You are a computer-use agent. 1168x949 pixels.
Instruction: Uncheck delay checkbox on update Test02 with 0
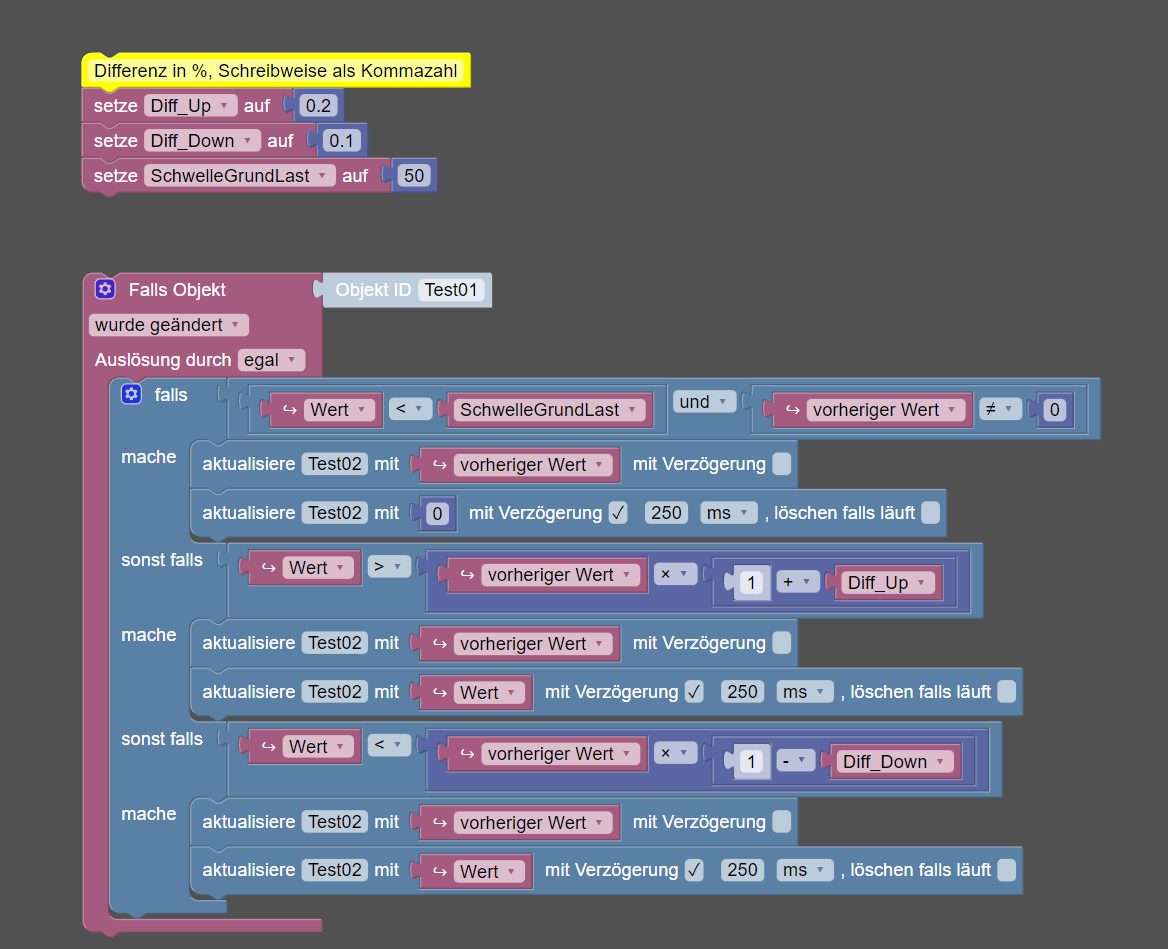tap(618, 512)
